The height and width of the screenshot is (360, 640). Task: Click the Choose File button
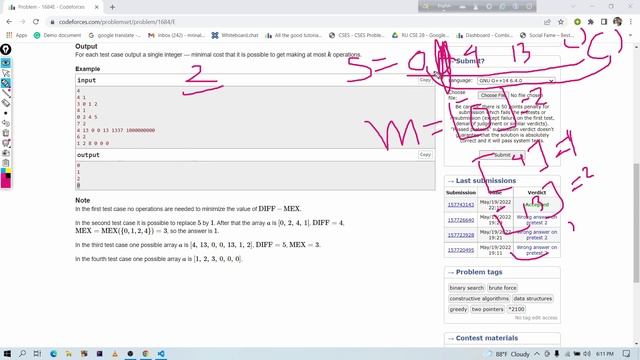pyautogui.click(x=492, y=95)
